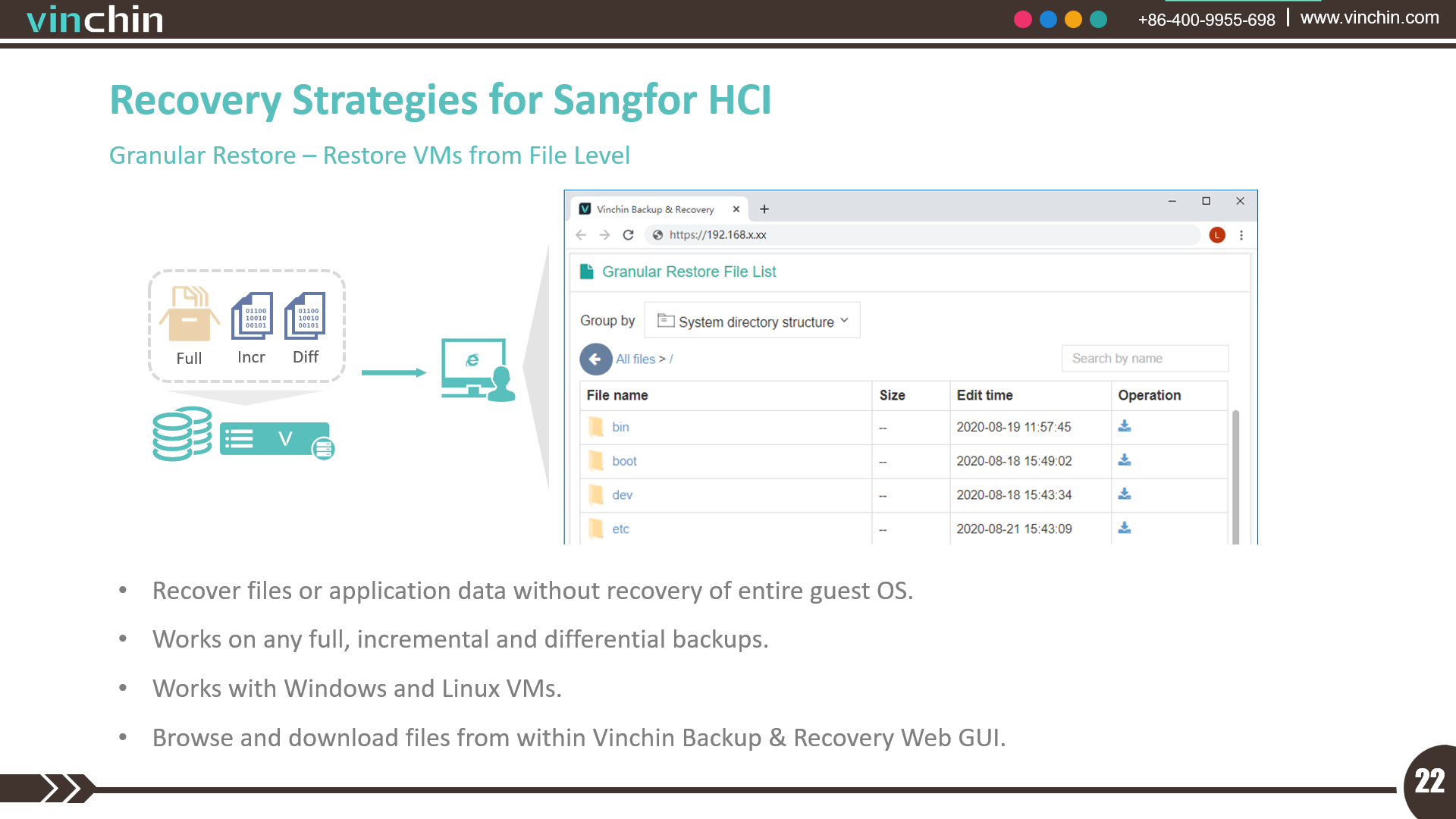1456x819 pixels.
Task: Click the orange dot in header
Action: tap(1073, 20)
